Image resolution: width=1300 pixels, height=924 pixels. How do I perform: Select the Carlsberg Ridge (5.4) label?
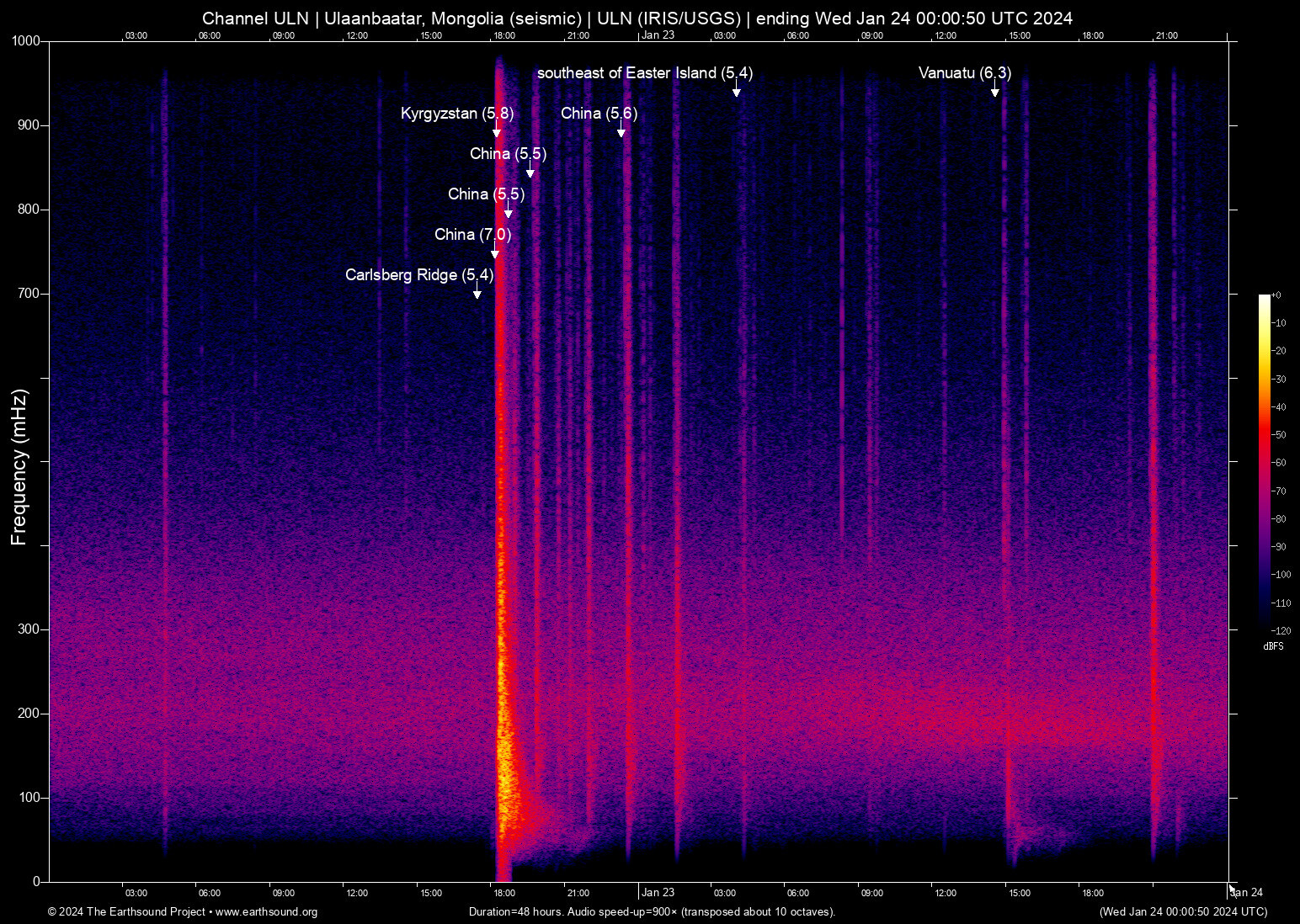(x=418, y=275)
